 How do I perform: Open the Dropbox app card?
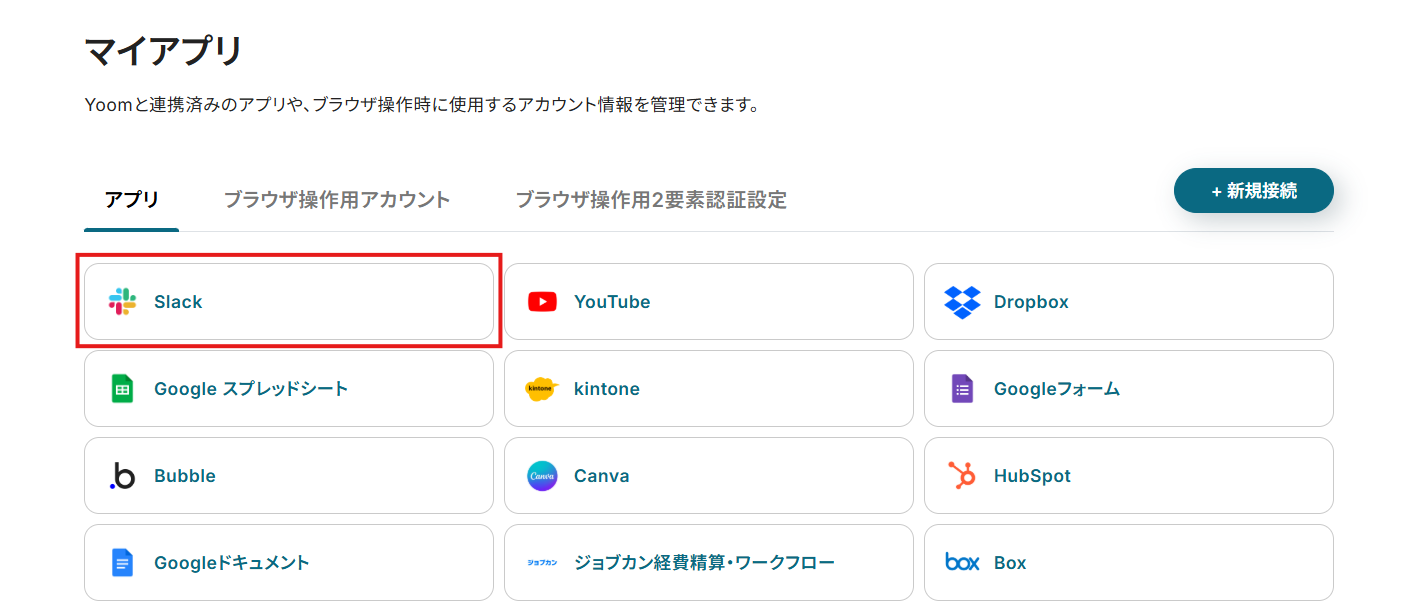tap(1129, 302)
